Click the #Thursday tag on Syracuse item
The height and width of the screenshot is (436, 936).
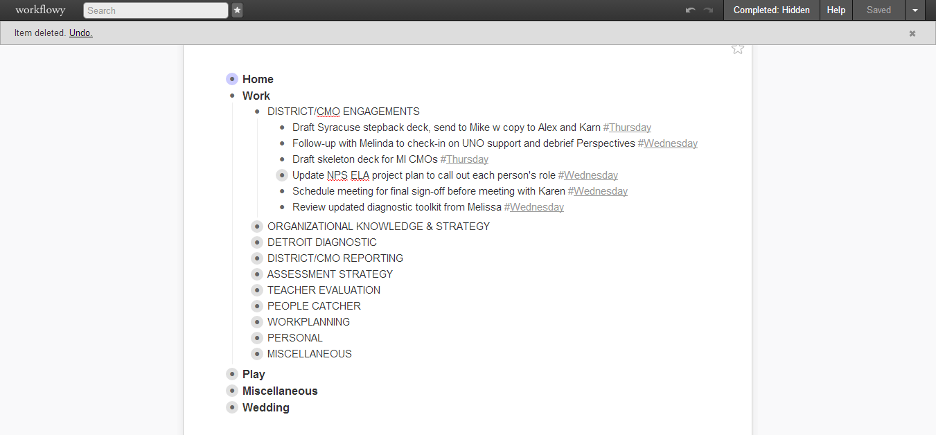coord(627,127)
